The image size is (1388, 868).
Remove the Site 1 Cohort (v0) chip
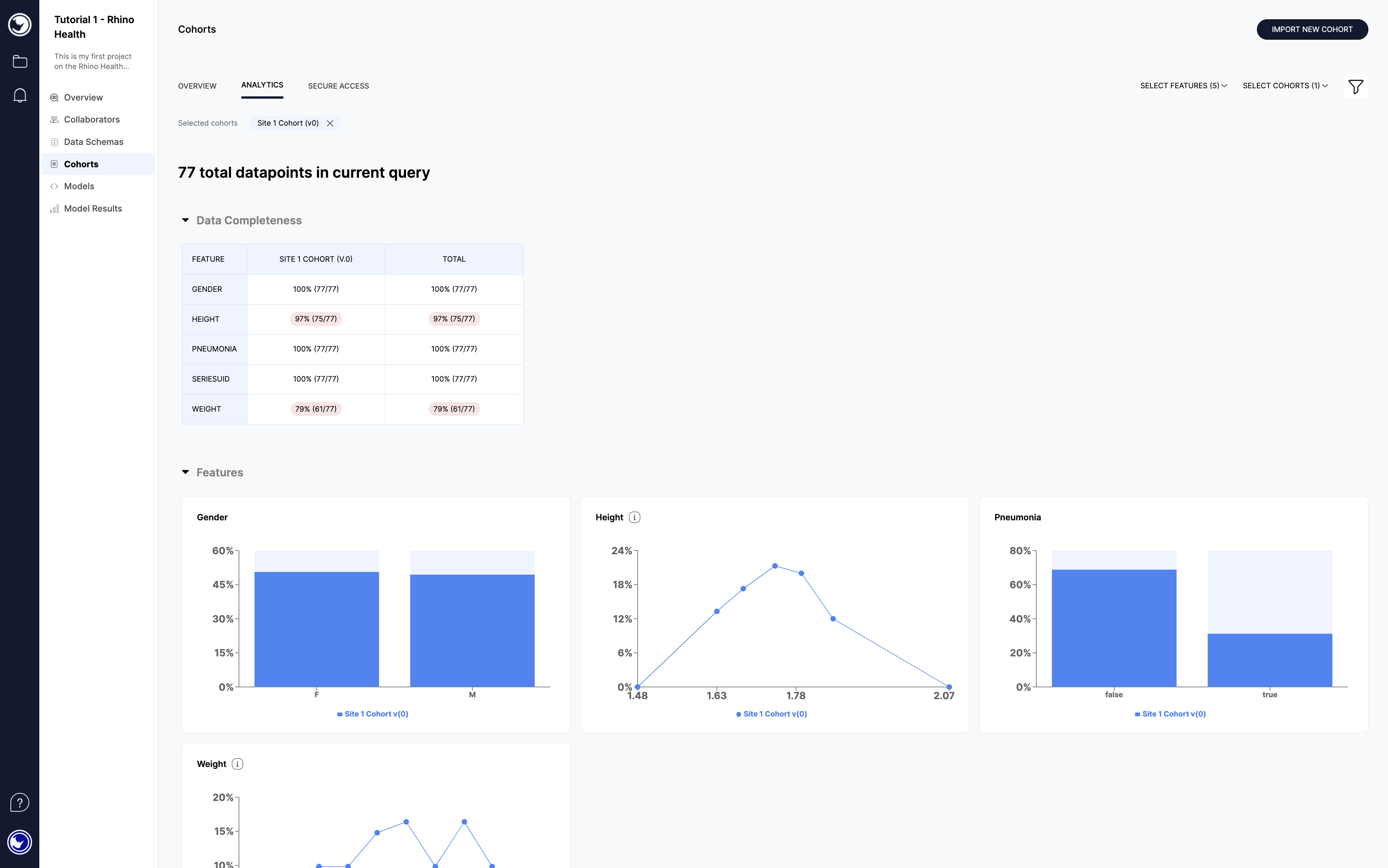[x=330, y=123]
